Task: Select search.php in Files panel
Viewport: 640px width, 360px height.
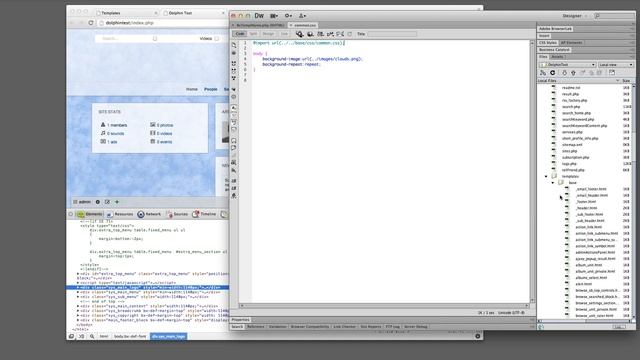Action: coord(571,107)
